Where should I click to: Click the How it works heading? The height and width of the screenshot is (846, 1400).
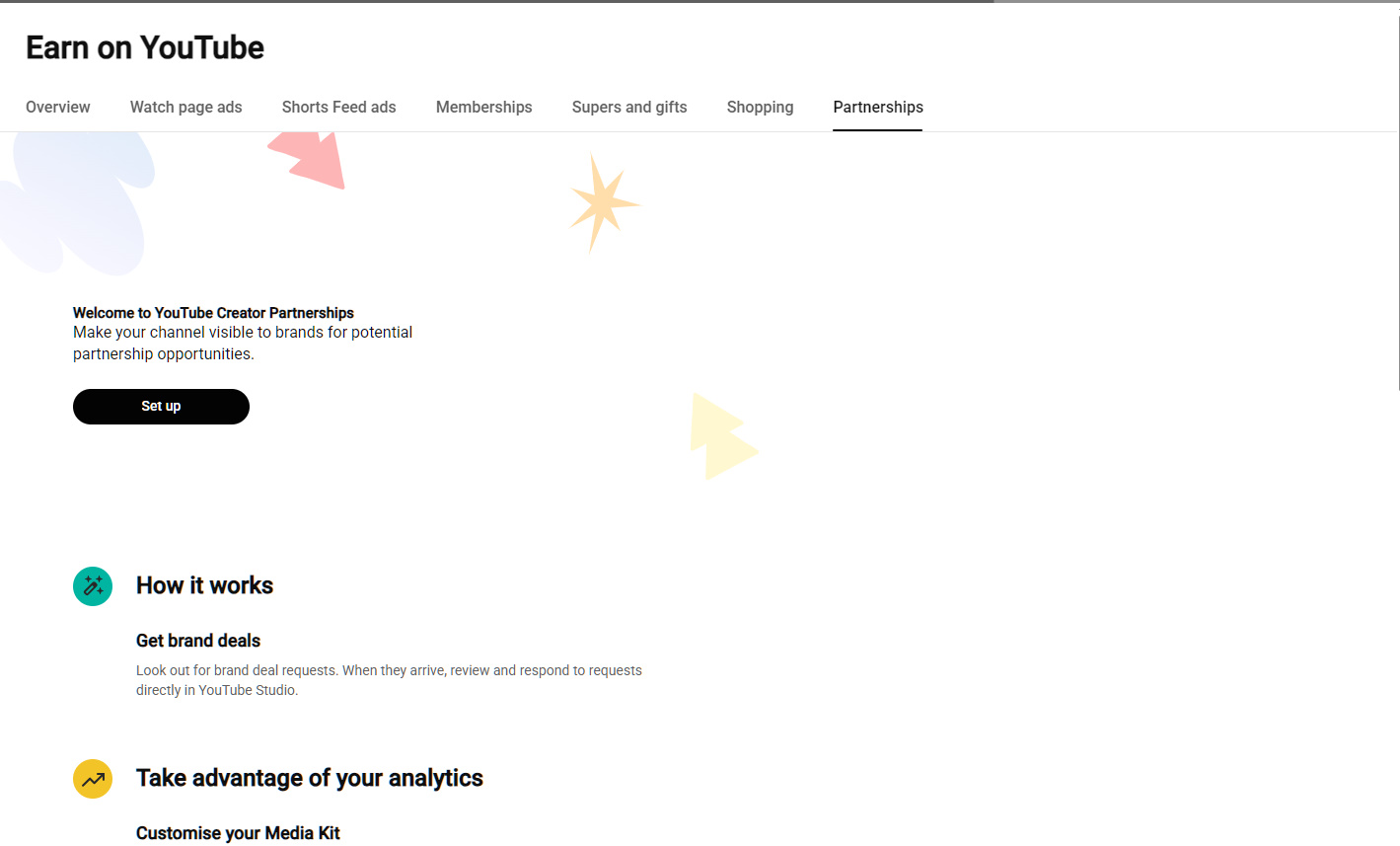pyautogui.click(x=204, y=585)
